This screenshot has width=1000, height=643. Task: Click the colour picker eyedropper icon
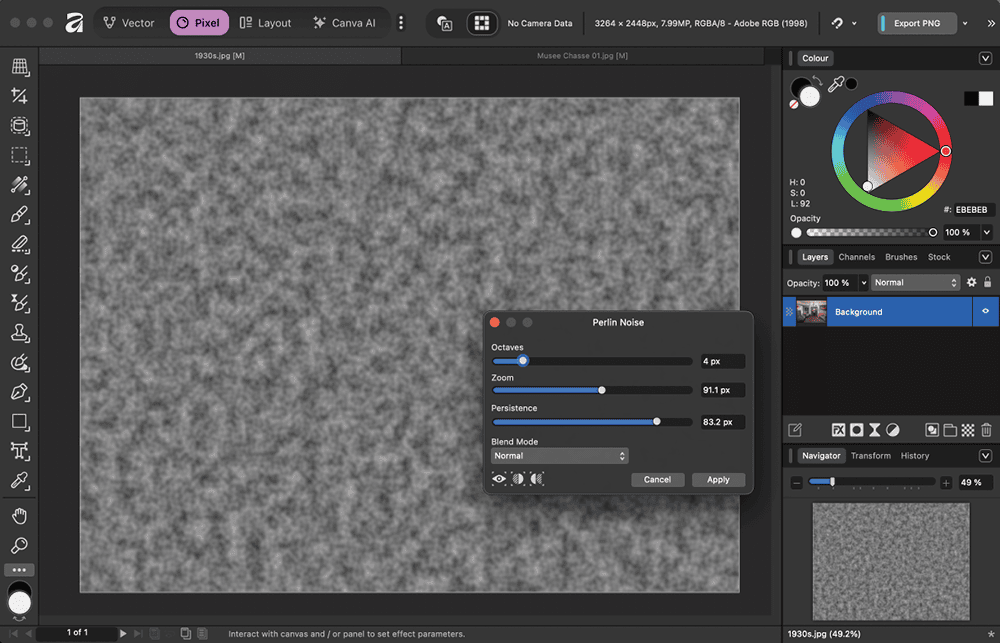click(x=836, y=86)
